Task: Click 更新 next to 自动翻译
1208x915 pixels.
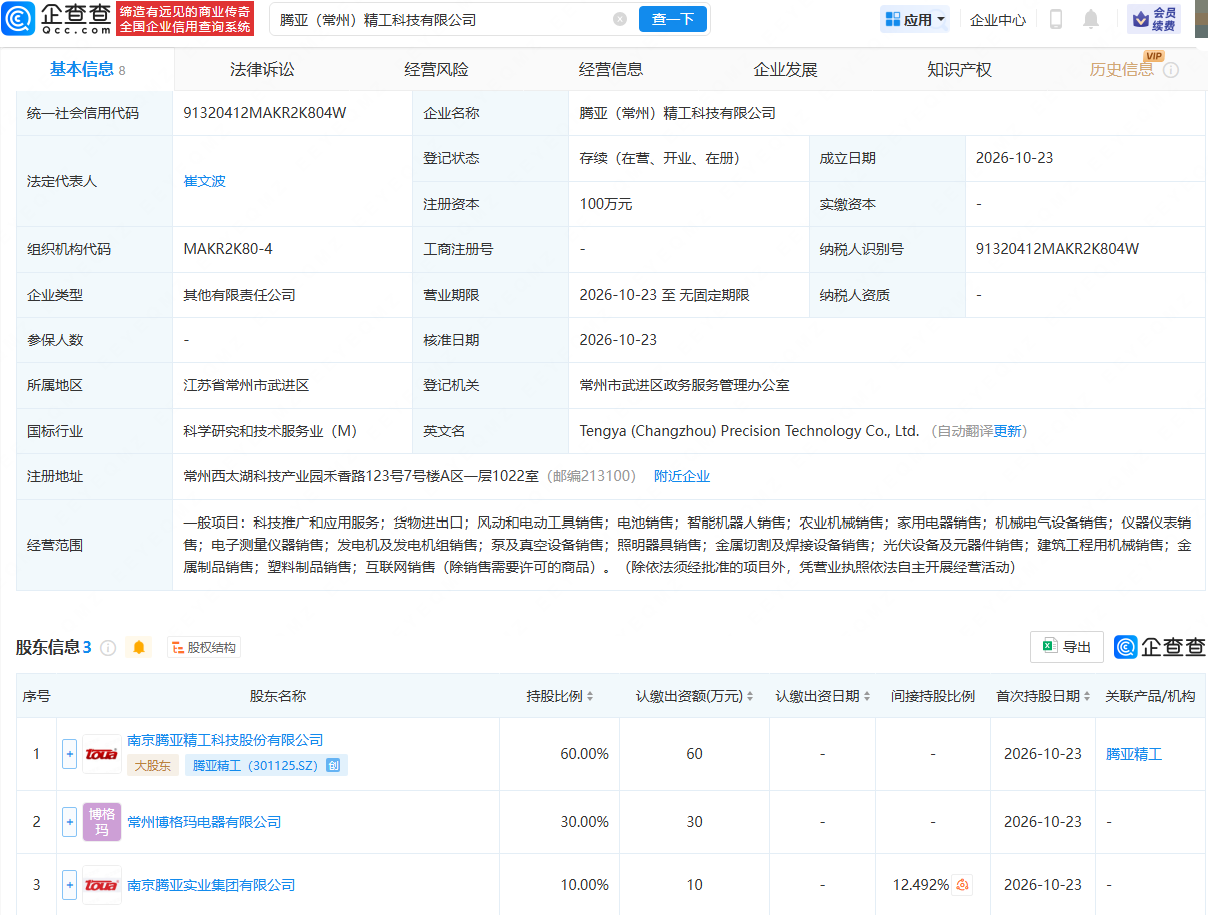Action: [x=1007, y=431]
